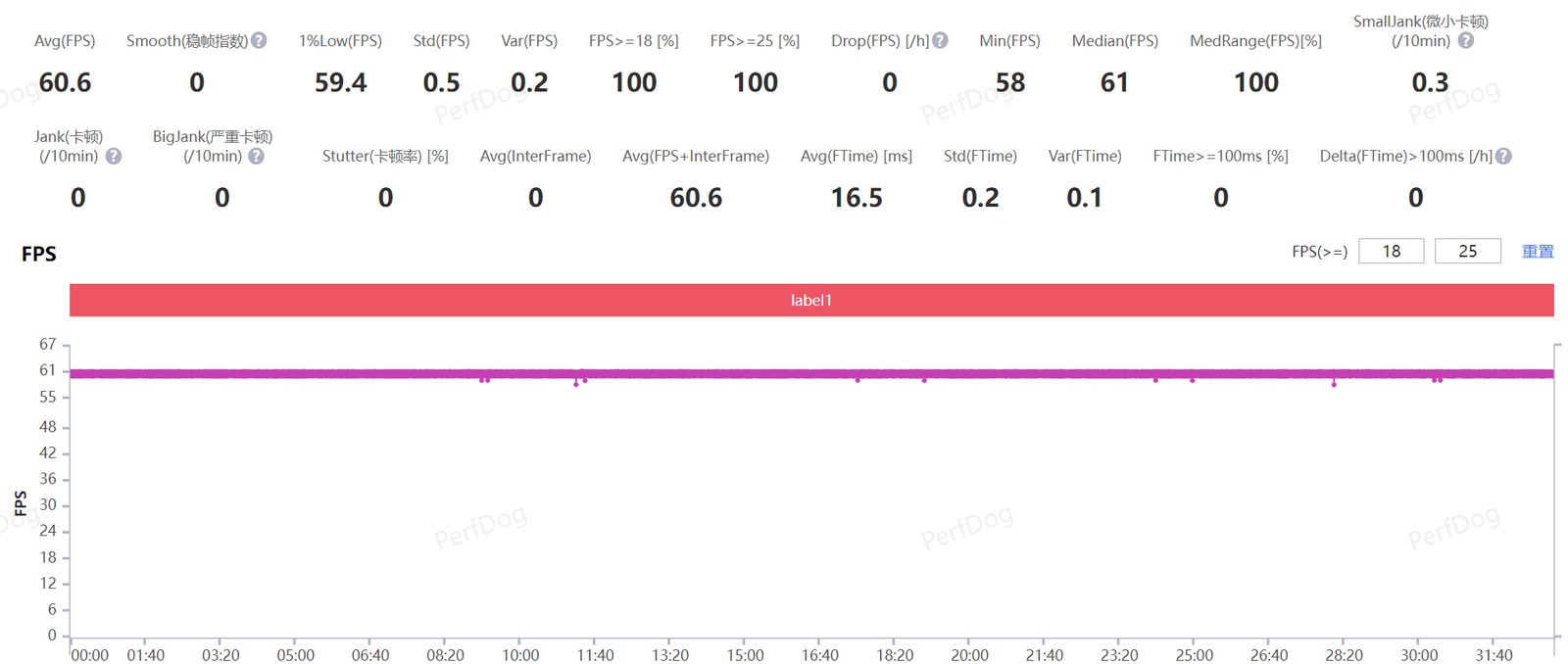Click the FPS threshold field showing 18
Screen dimensions: 1568x664
(1391, 251)
